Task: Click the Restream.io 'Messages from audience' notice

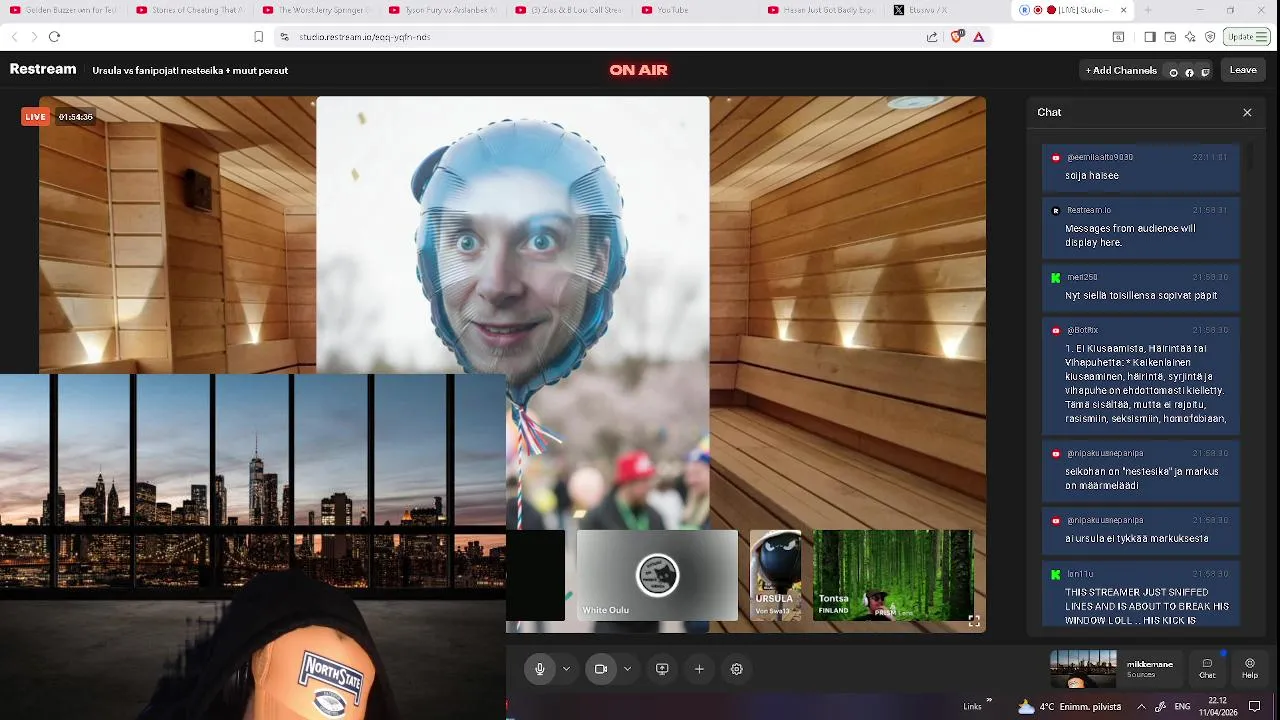Action: [1141, 227]
